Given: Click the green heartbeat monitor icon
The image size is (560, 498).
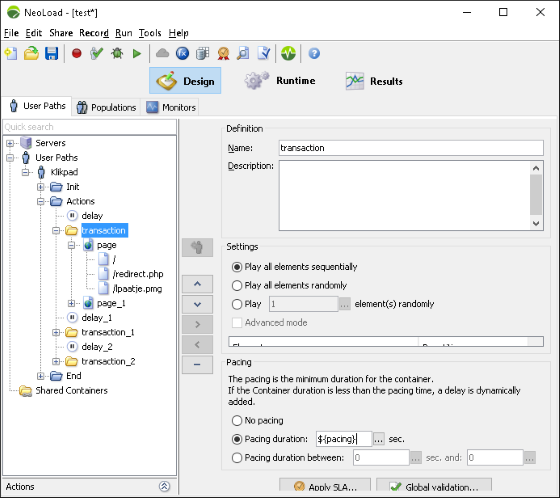Looking at the screenshot, I should click(x=288, y=54).
